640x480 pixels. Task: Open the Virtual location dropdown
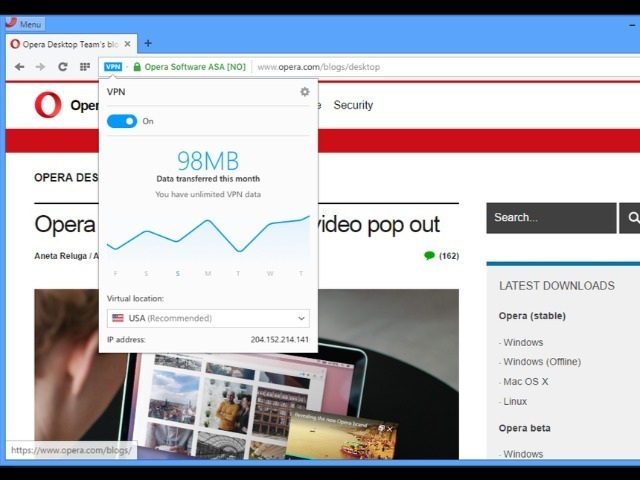(x=208, y=318)
